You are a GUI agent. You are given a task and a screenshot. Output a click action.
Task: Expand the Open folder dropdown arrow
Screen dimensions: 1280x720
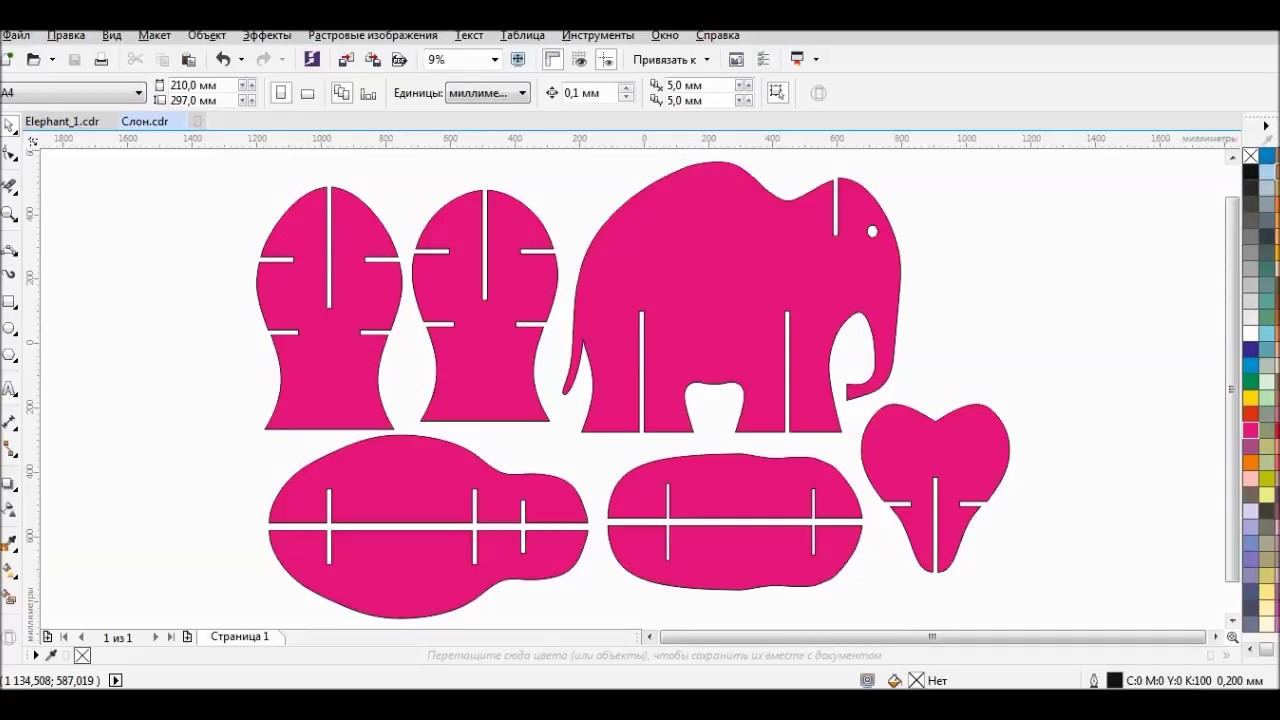pos(51,60)
